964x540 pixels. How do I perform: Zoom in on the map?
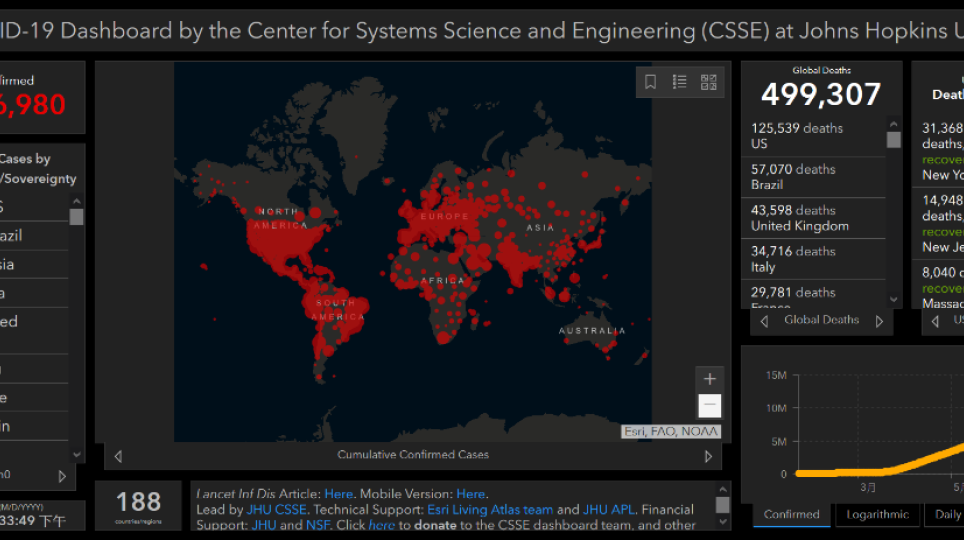click(x=710, y=379)
